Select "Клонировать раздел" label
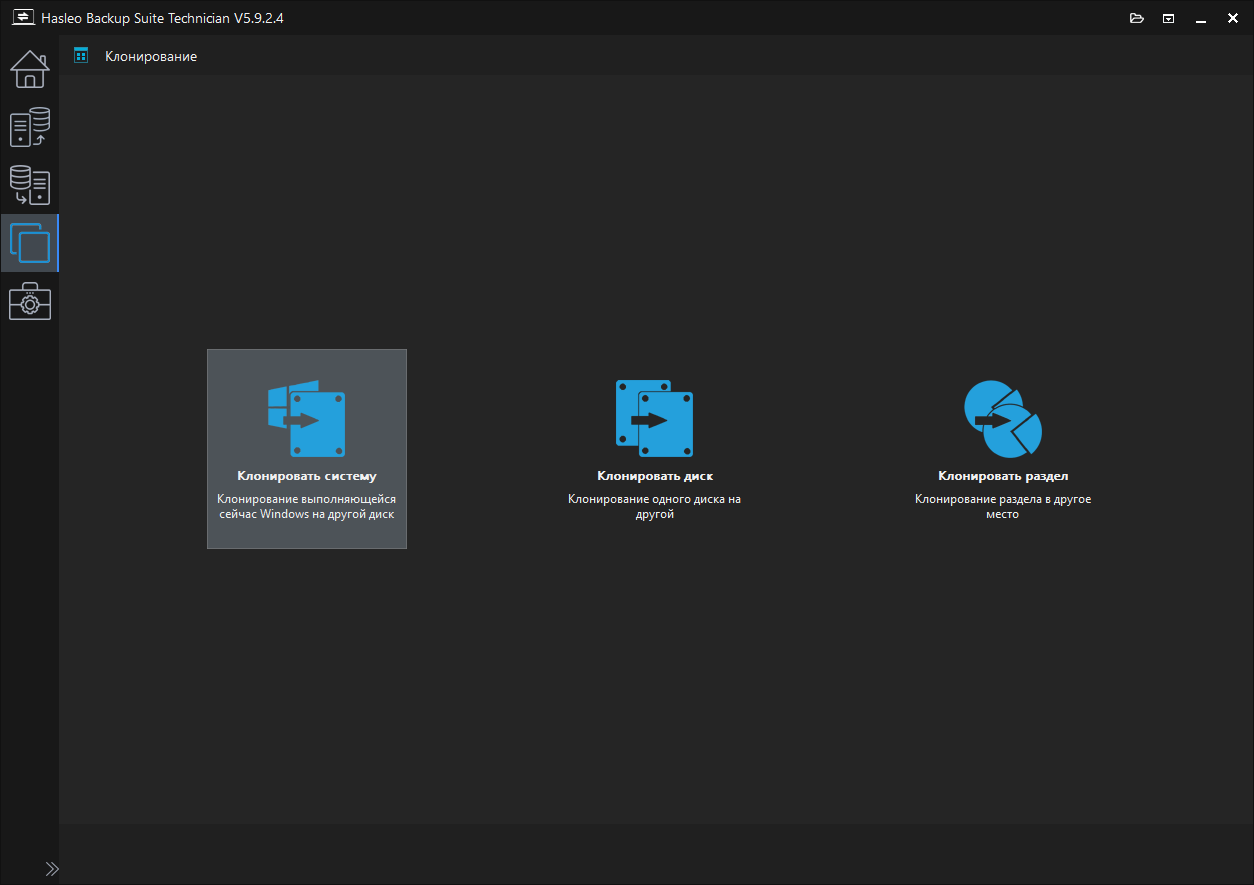This screenshot has height=885, width=1254. [x=1003, y=477]
